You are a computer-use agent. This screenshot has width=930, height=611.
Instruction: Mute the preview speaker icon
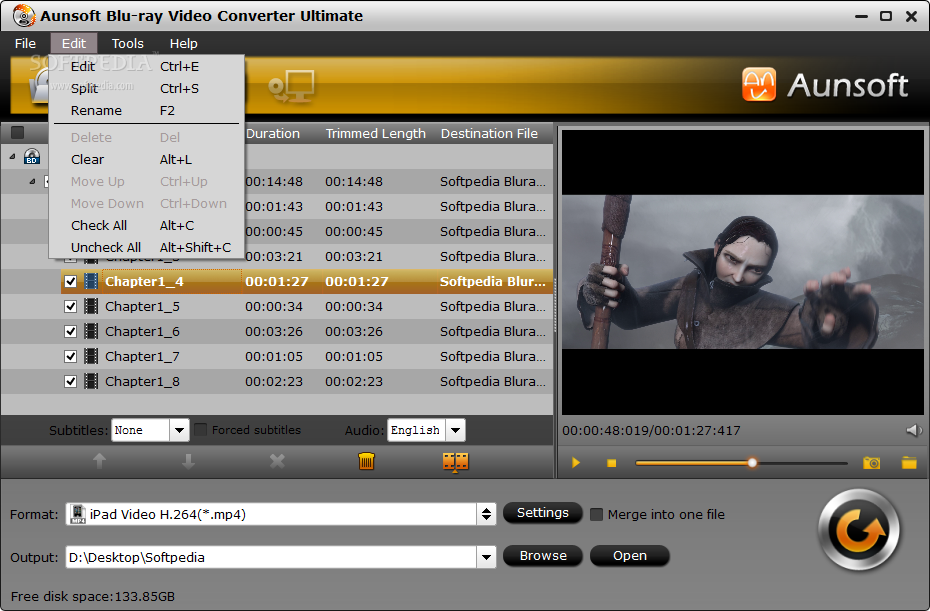tap(914, 430)
